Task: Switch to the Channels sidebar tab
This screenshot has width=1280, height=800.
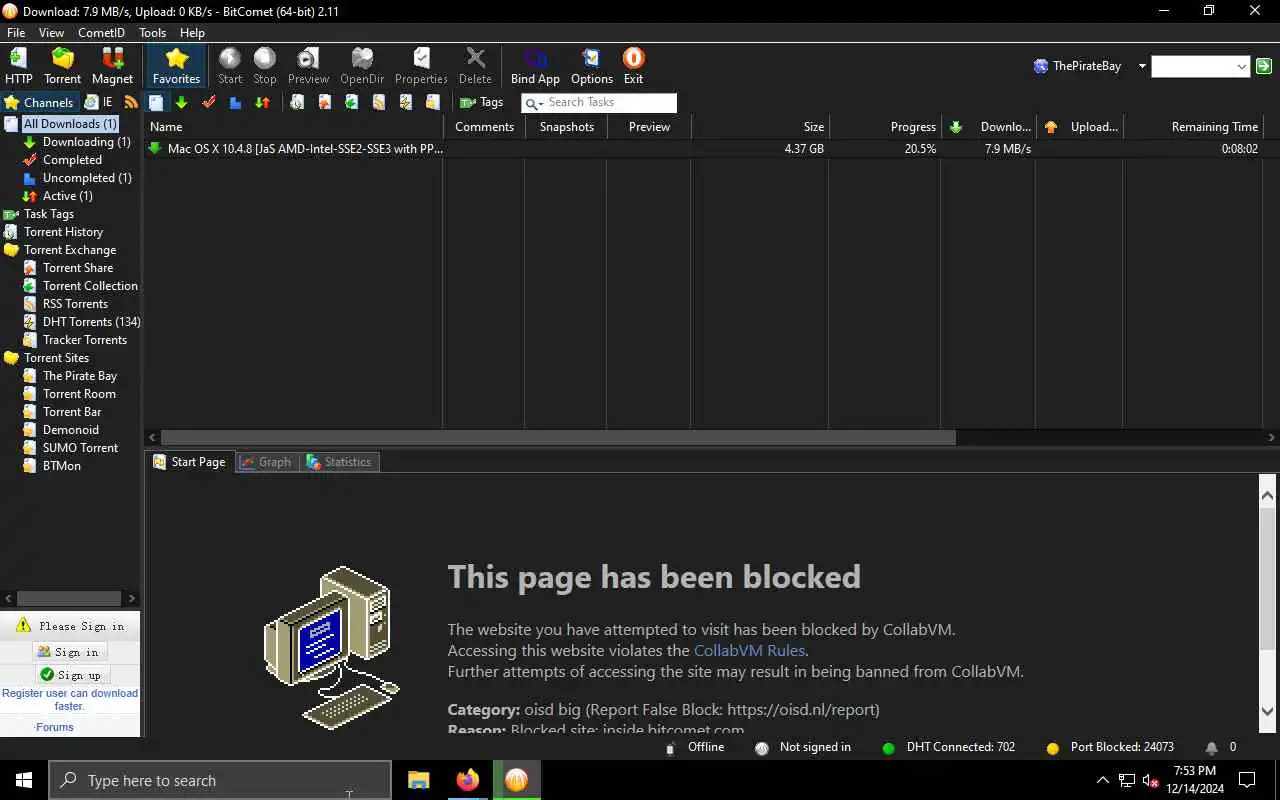Action: (39, 102)
